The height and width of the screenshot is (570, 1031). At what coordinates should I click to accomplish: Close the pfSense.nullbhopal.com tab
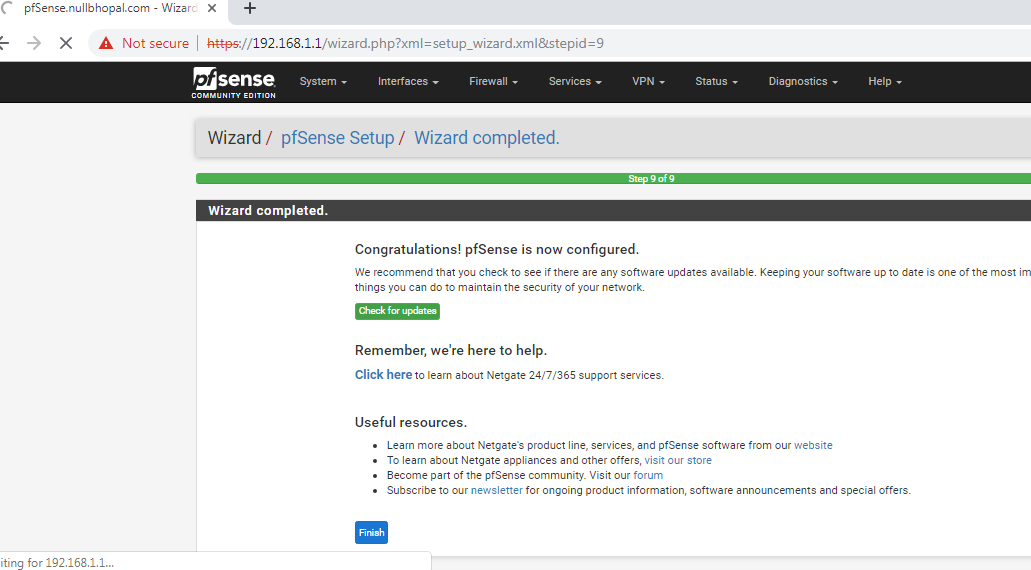click(212, 9)
